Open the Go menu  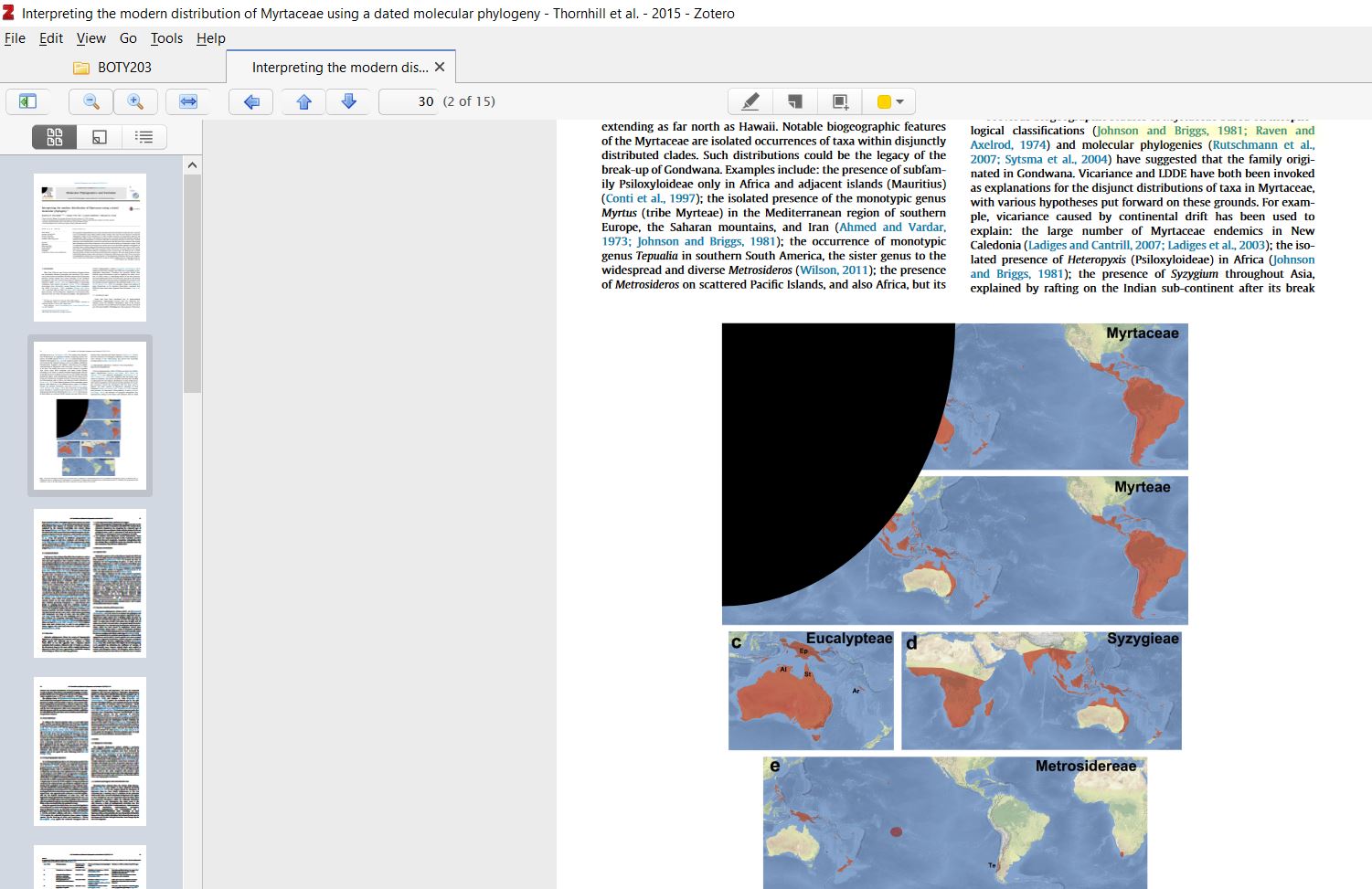tap(128, 38)
